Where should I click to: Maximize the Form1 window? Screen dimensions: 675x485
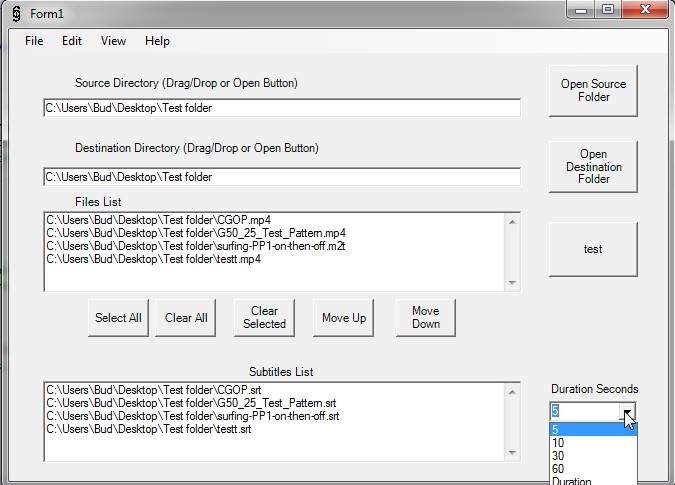pyautogui.click(x=608, y=9)
